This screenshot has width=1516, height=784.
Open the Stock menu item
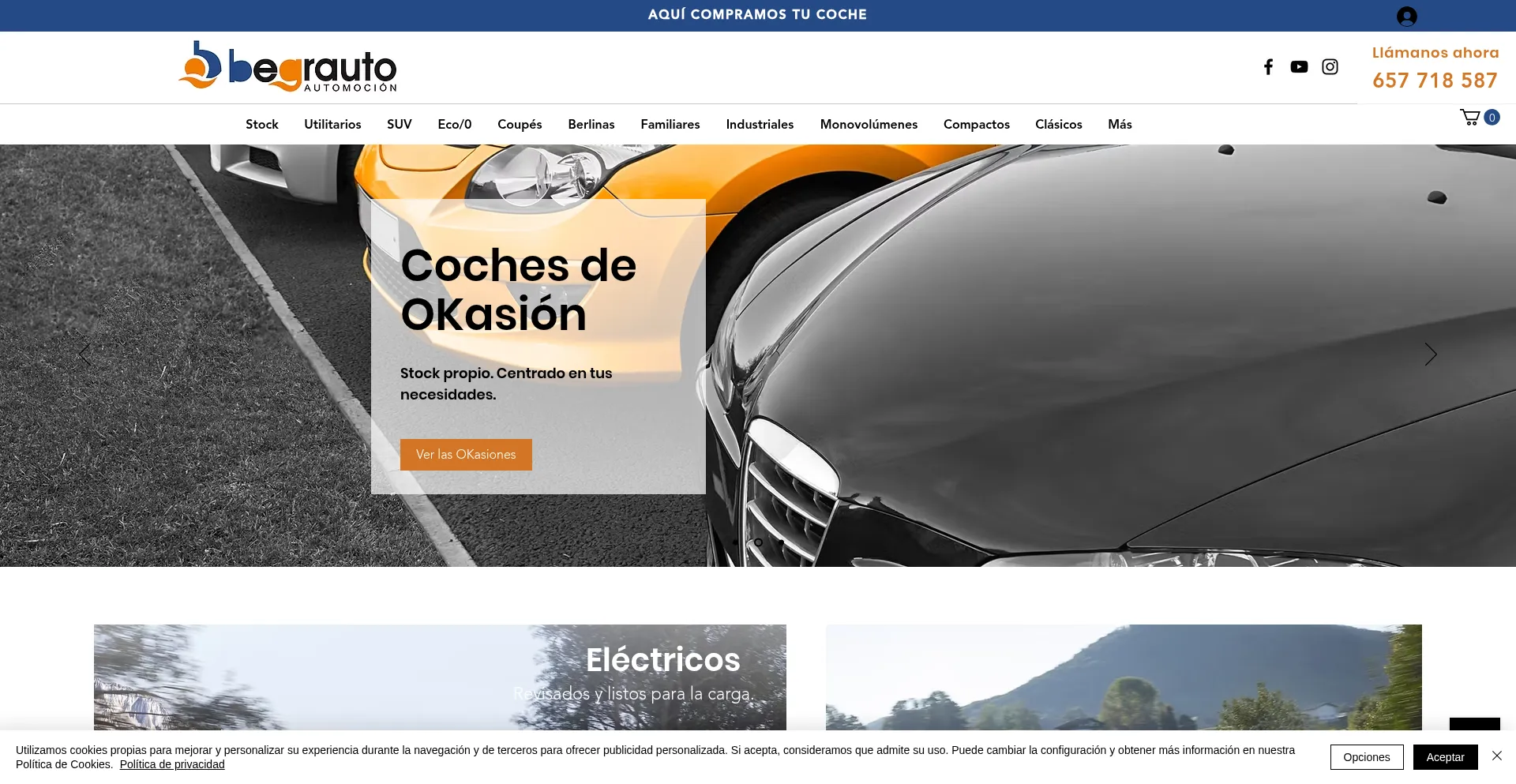click(x=261, y=125)
